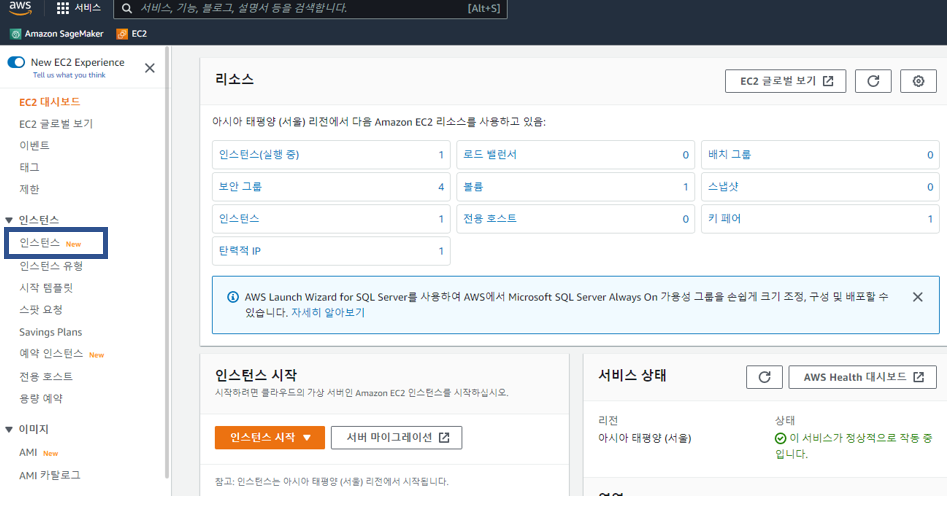Open 스냅샷 resource link

723,186
